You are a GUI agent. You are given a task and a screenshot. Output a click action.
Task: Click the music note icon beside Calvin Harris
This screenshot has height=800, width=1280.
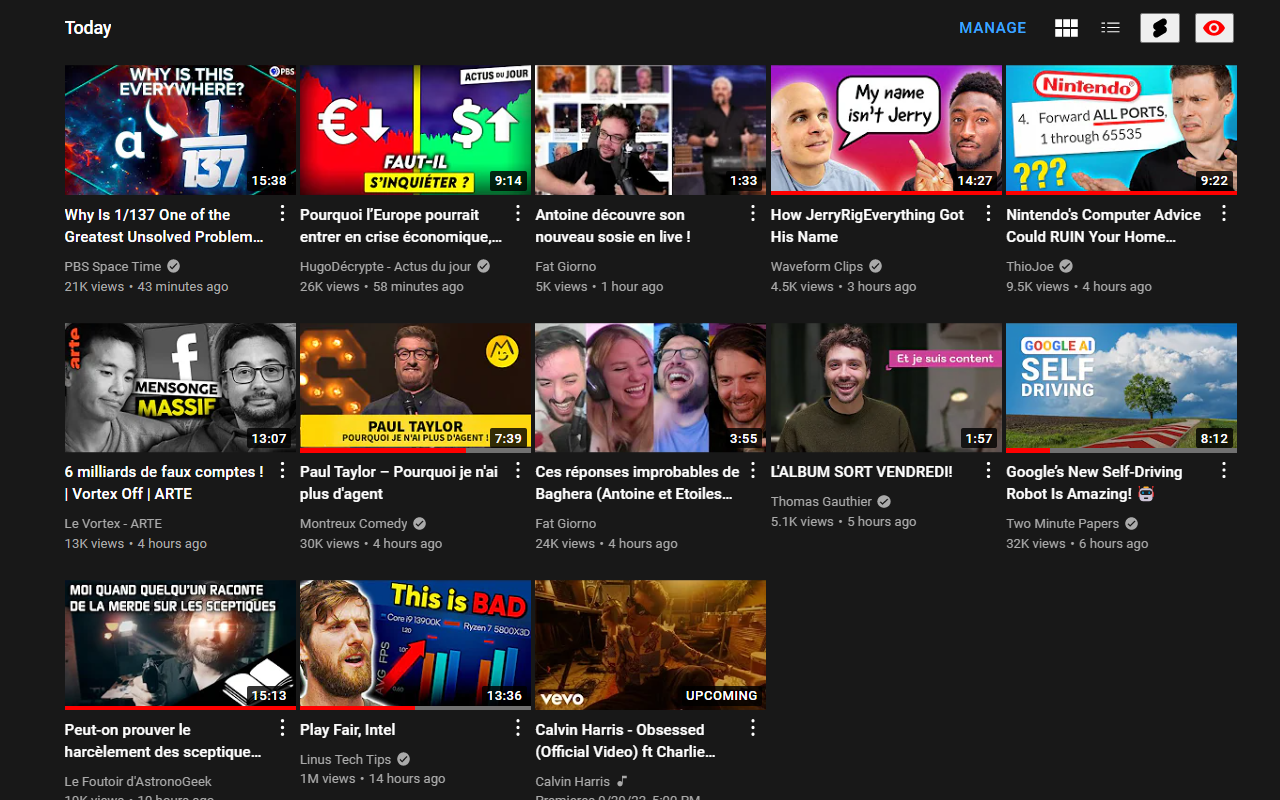pos(622,781)
